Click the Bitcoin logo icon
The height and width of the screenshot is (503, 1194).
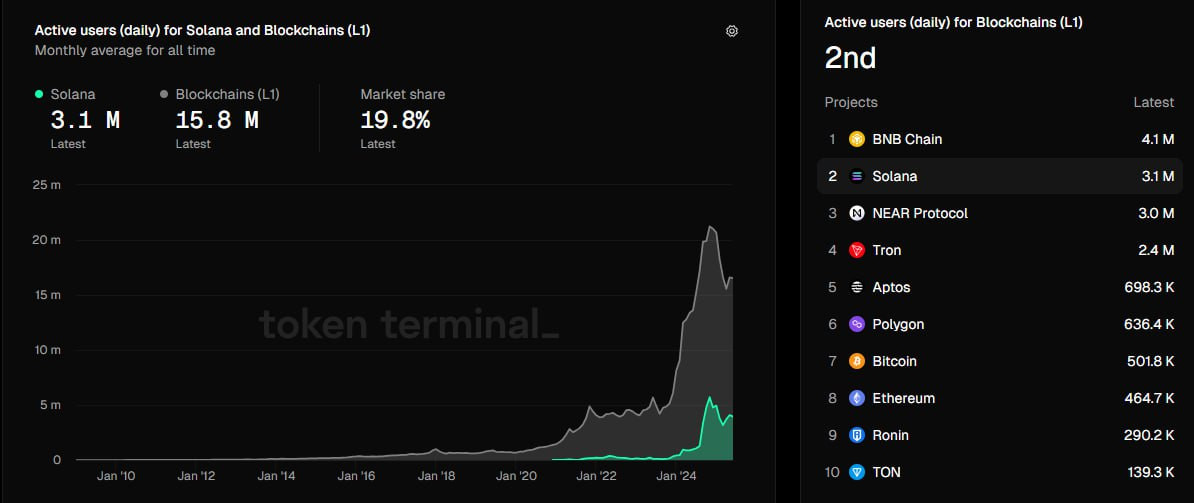click(857, 361)
